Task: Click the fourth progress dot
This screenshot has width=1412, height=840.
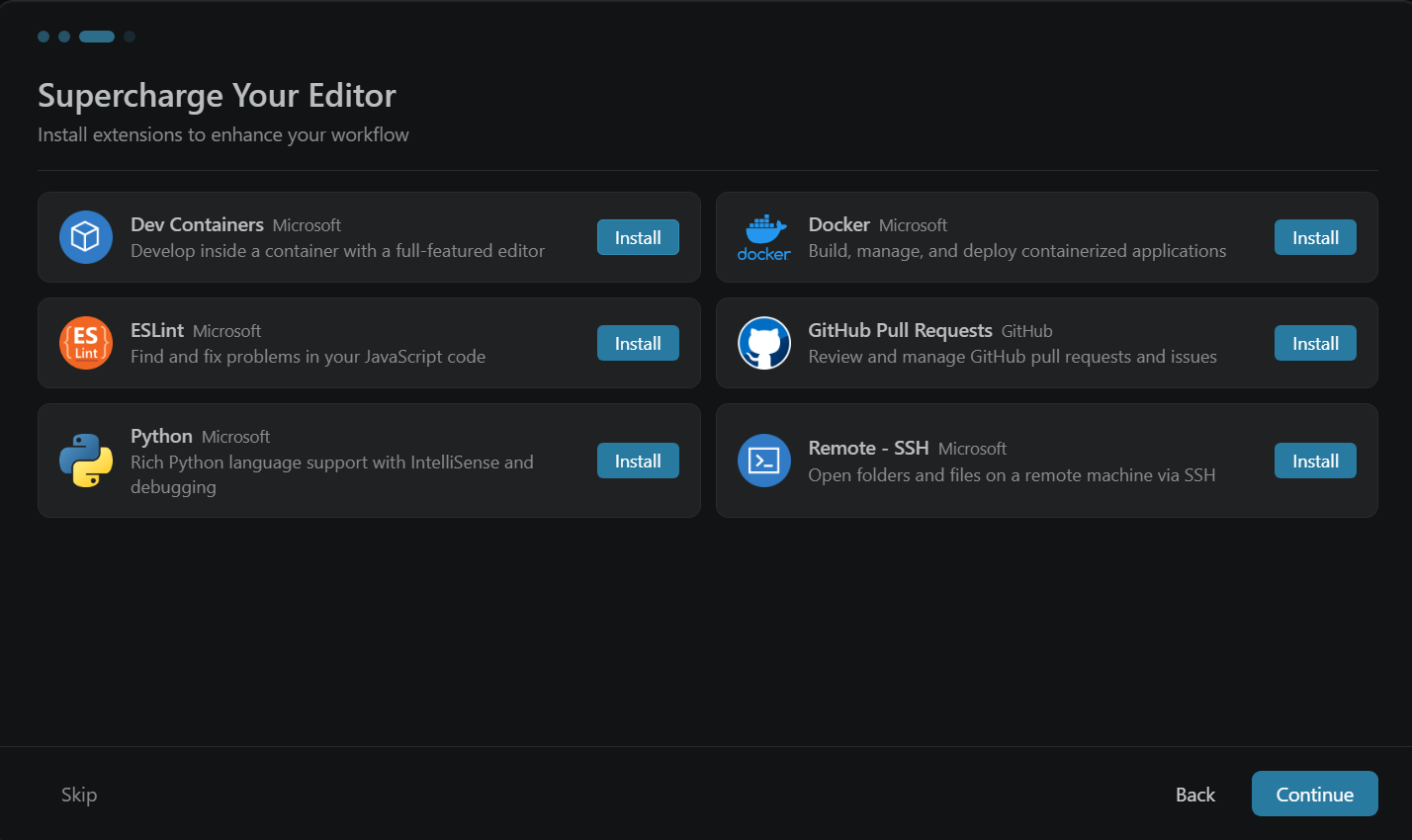Action: (x=130, y=36)
